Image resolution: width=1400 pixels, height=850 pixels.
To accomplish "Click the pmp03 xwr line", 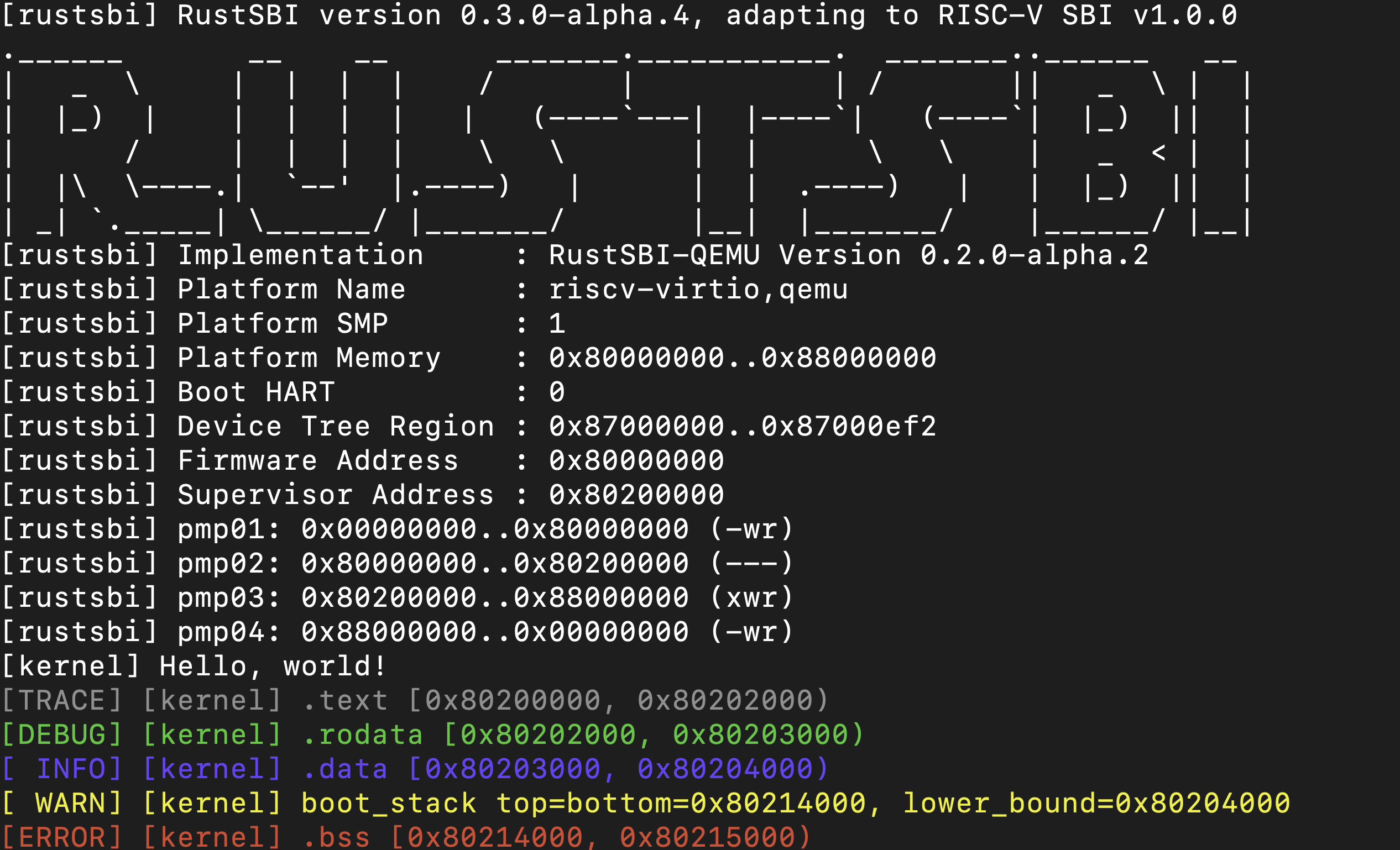I will click(x=398, y=598).
